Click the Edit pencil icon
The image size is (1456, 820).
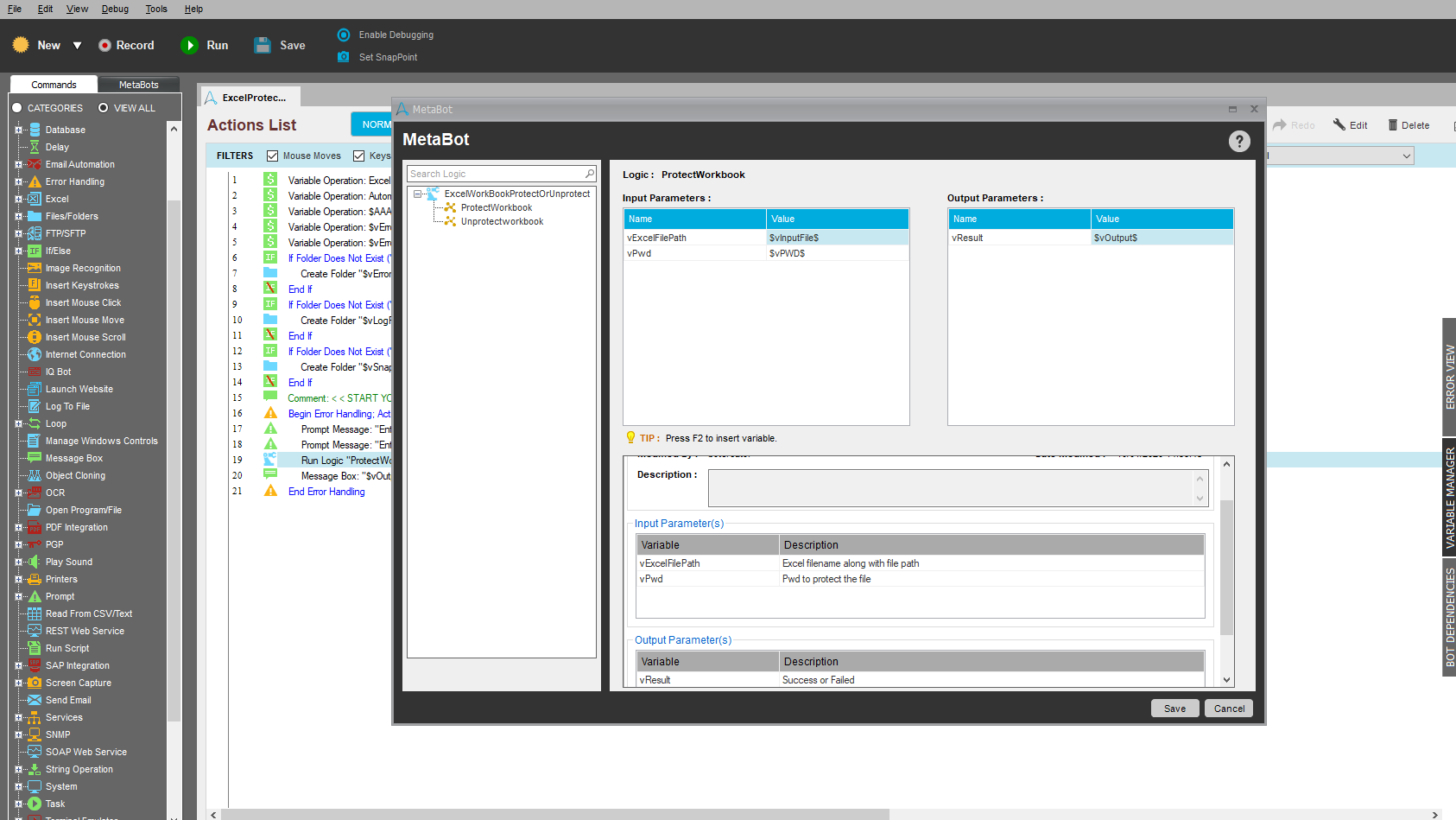(x=1339, y=125)
